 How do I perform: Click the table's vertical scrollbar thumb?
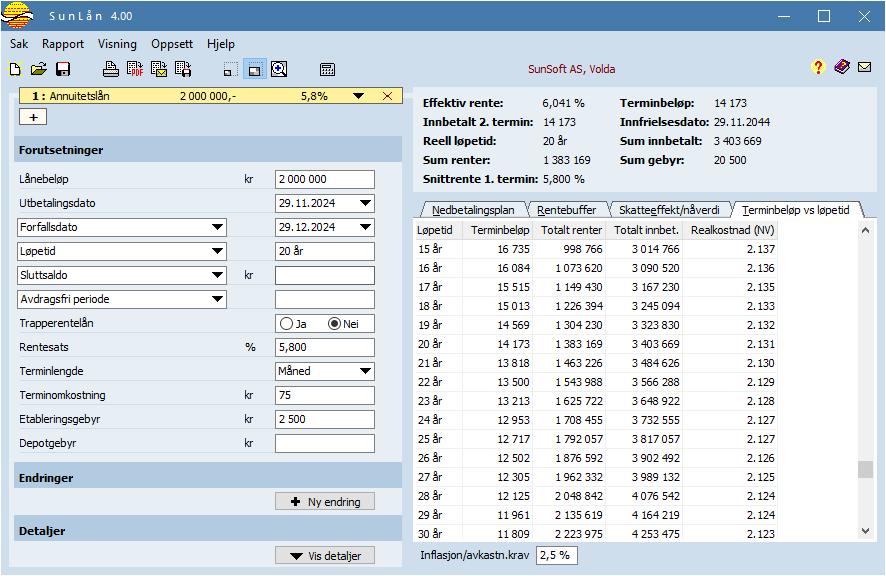point(866,470)
